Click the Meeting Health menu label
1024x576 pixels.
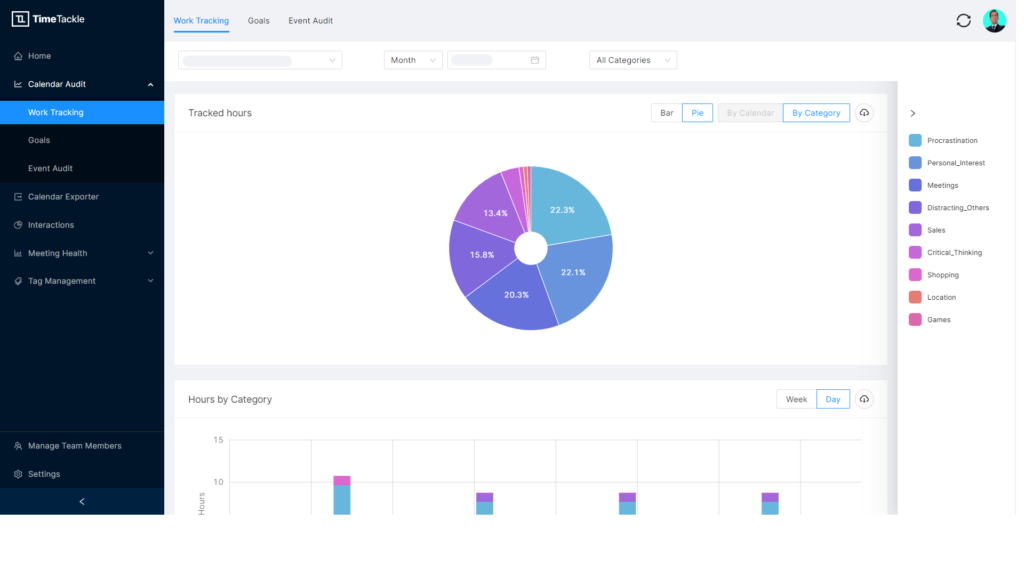point(57,253)
